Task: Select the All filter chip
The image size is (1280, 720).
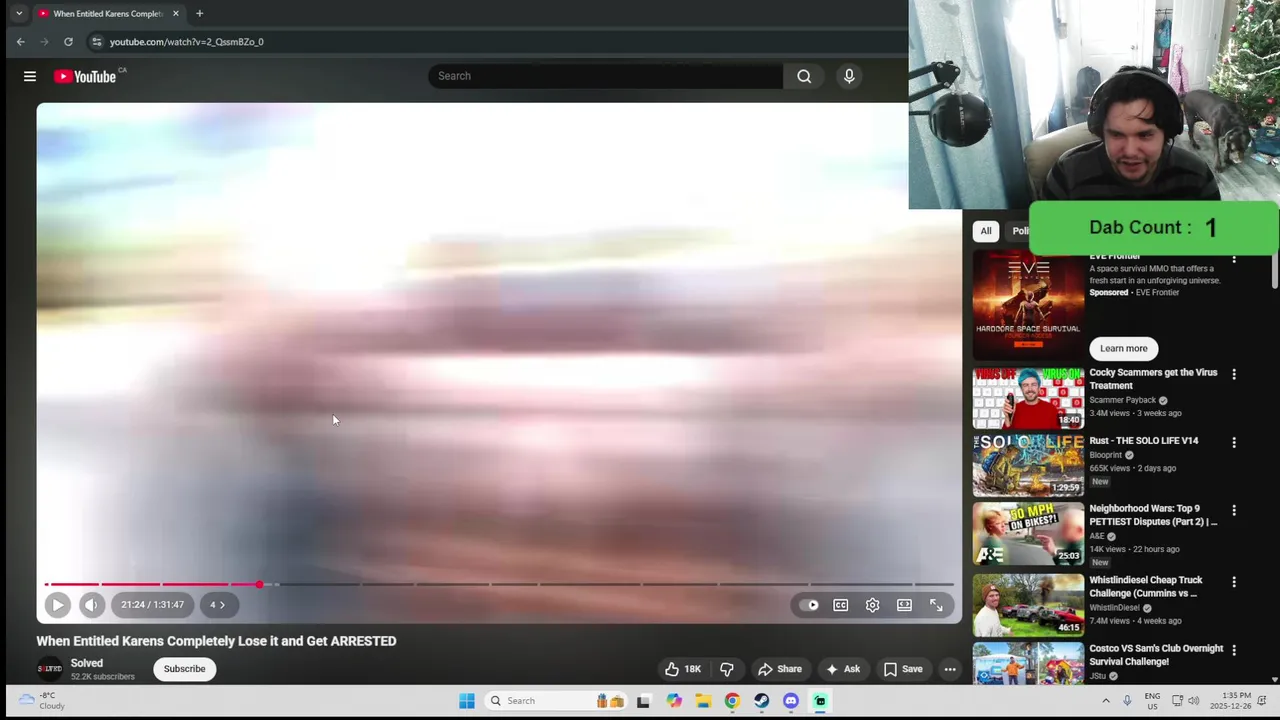Action: [x=986, y=231]
